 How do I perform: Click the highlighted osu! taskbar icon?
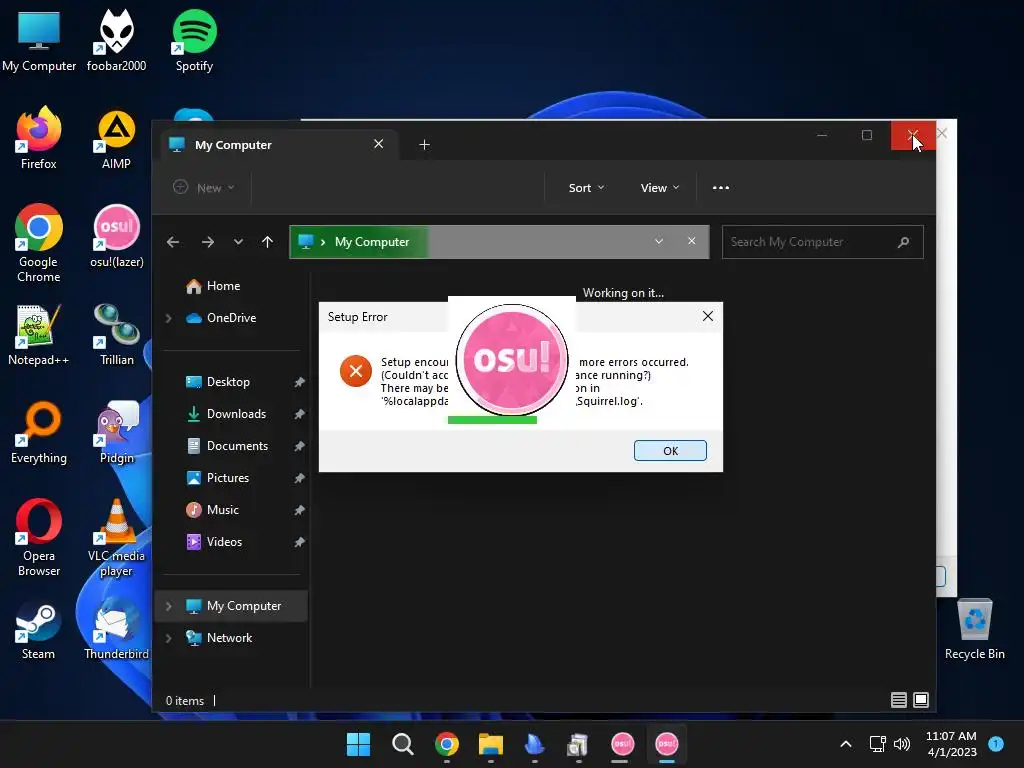[666, 744]
